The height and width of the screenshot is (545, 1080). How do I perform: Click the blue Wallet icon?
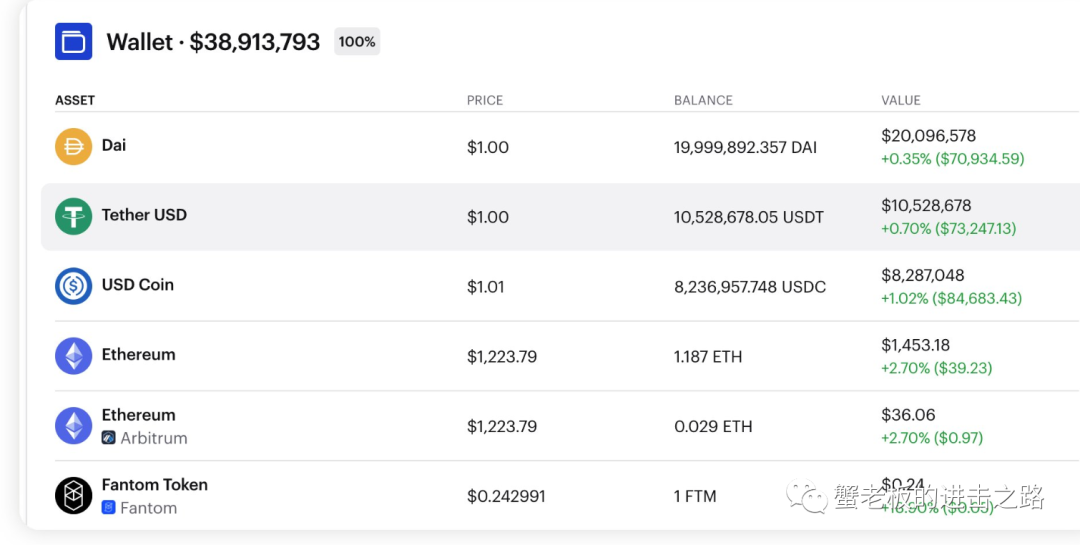tap(74, 41)
